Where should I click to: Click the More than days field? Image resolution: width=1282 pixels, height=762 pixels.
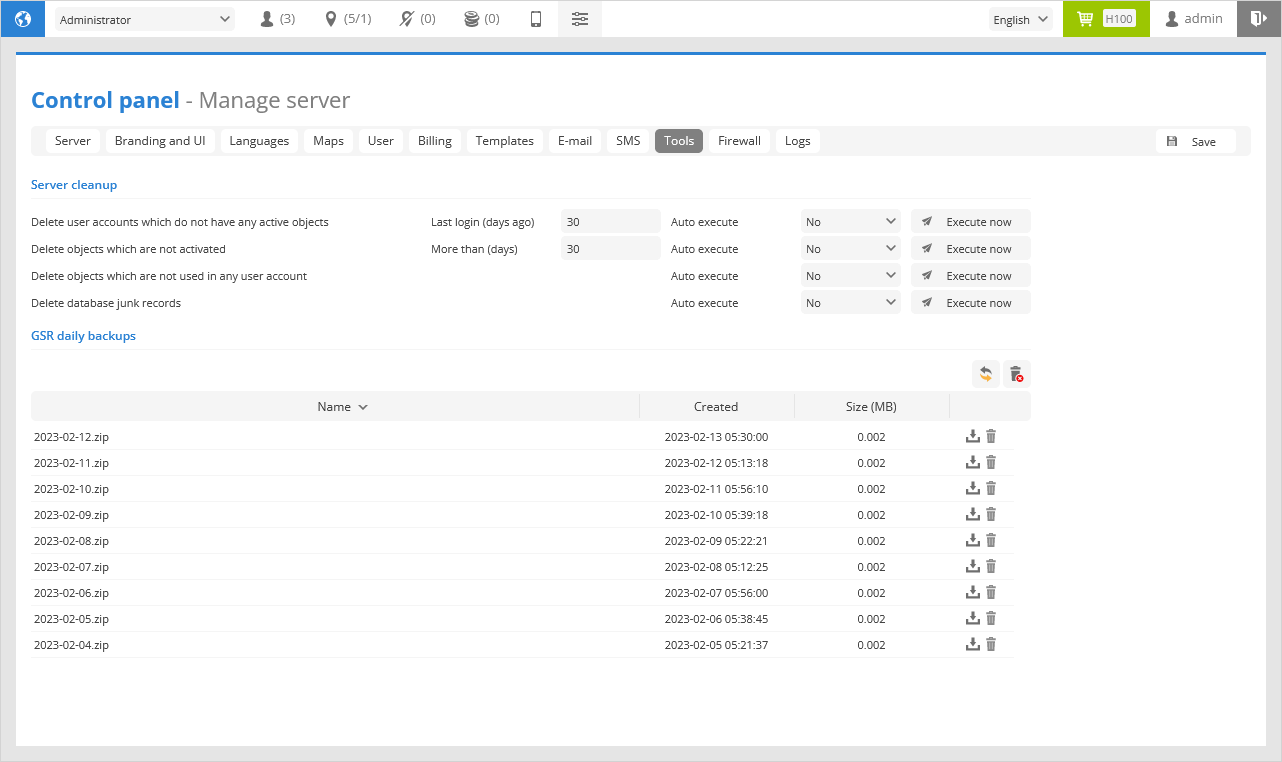(x=611, y=249)
